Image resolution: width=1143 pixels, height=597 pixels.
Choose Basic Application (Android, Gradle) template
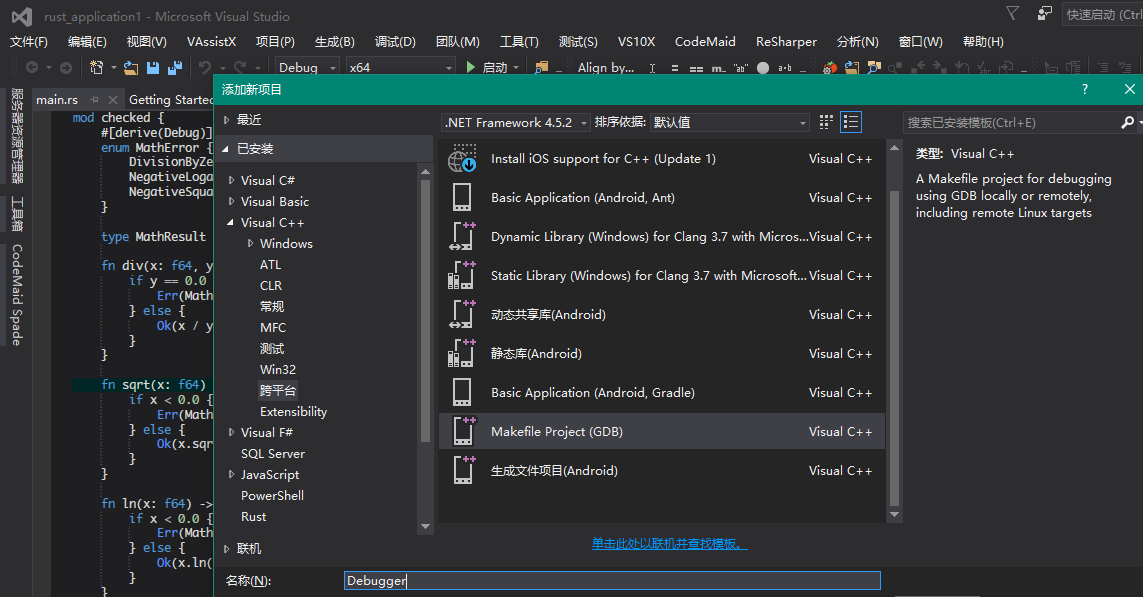[592, 393]
